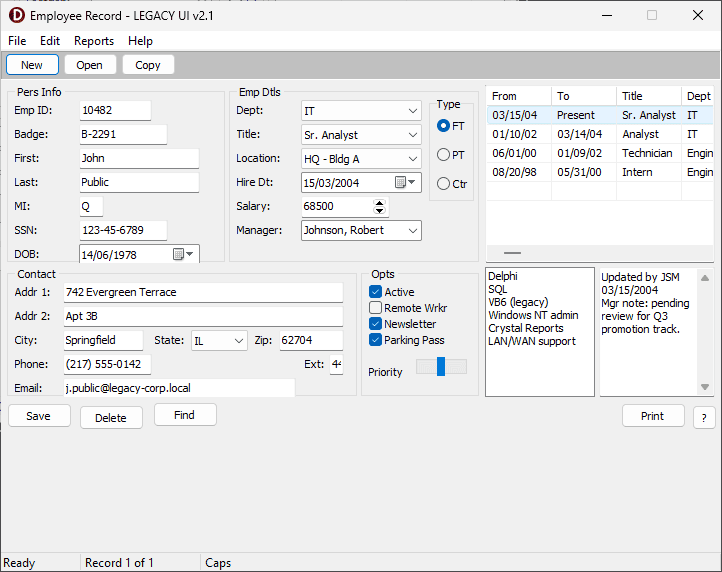This screenshot has width=722, height=572.
Task: Open the Reports menu
Action: [x=94, y=41]
